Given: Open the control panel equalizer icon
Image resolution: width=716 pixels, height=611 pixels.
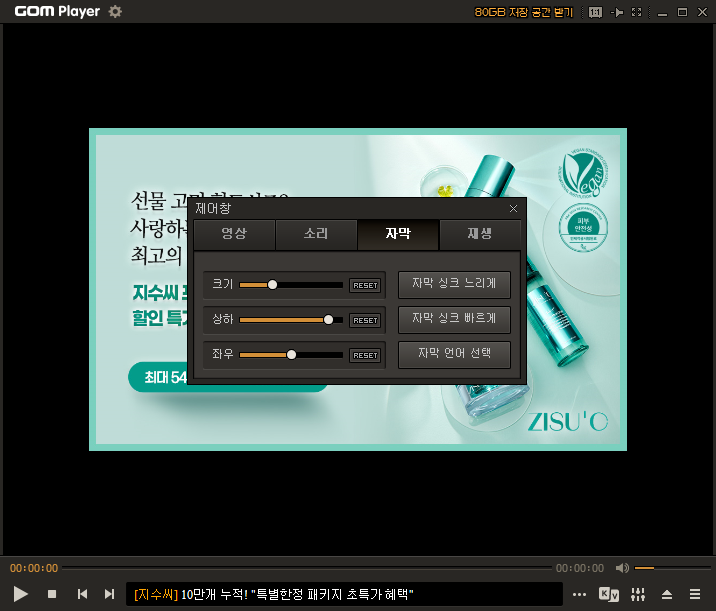Looking at the screenshot, I should pos(638,594).
